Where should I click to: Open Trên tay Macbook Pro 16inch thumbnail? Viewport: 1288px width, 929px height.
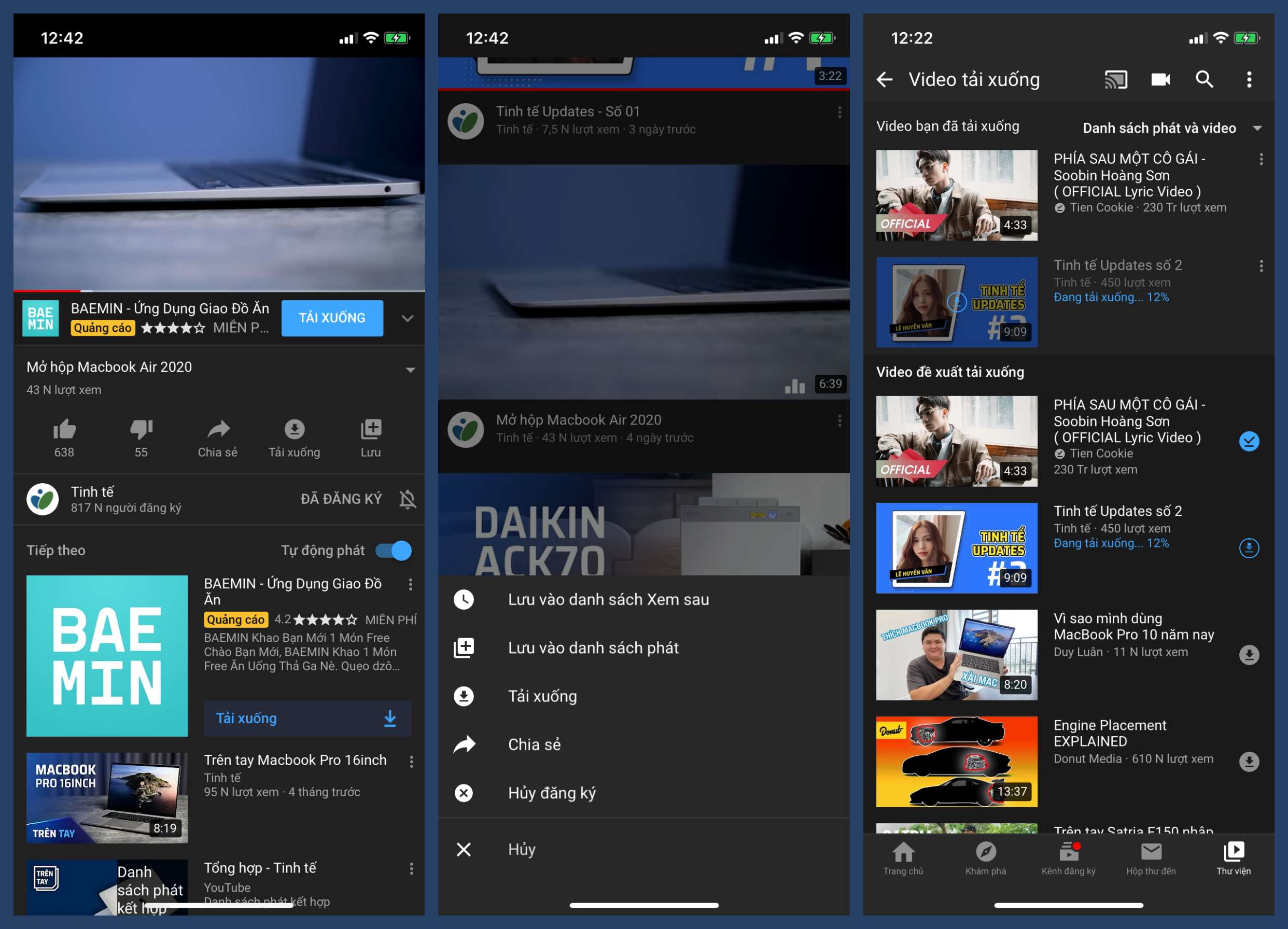(107, 797)
